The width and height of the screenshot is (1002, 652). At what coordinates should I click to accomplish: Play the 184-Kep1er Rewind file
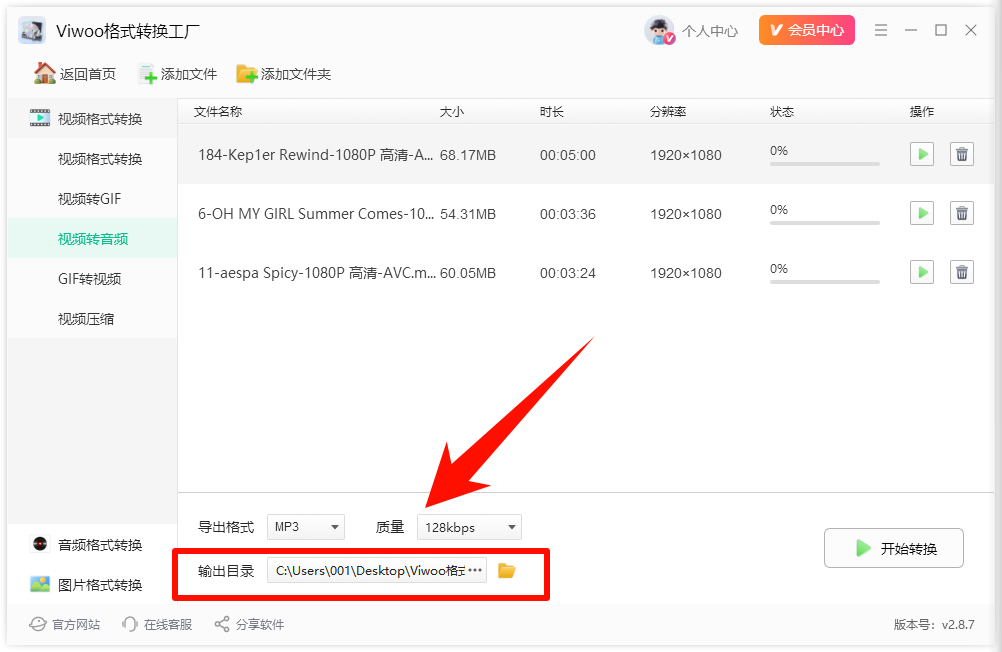921,154
